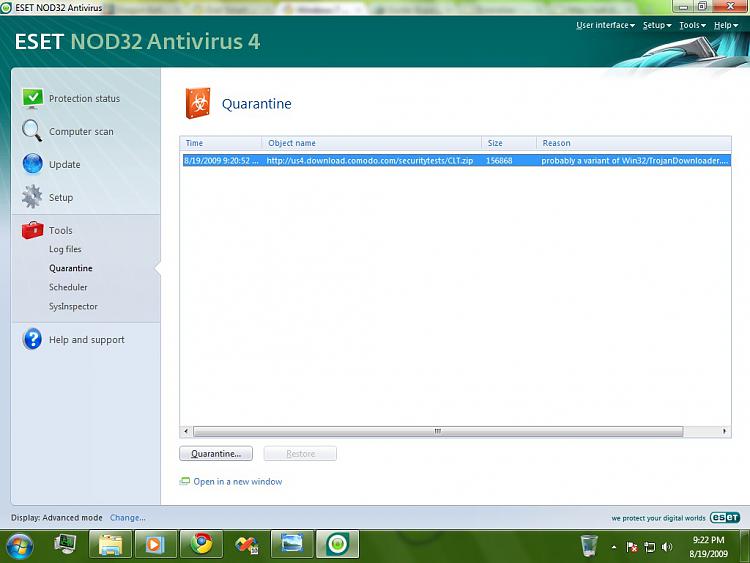Sort by the Object name column header
This screenshot has height=563, width=750.
[x=372, y=143]
